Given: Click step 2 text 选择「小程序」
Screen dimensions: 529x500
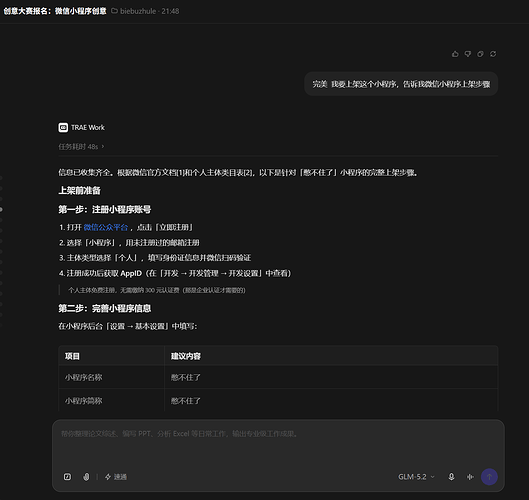Looking at the screenshot, I should coord(129,243).
